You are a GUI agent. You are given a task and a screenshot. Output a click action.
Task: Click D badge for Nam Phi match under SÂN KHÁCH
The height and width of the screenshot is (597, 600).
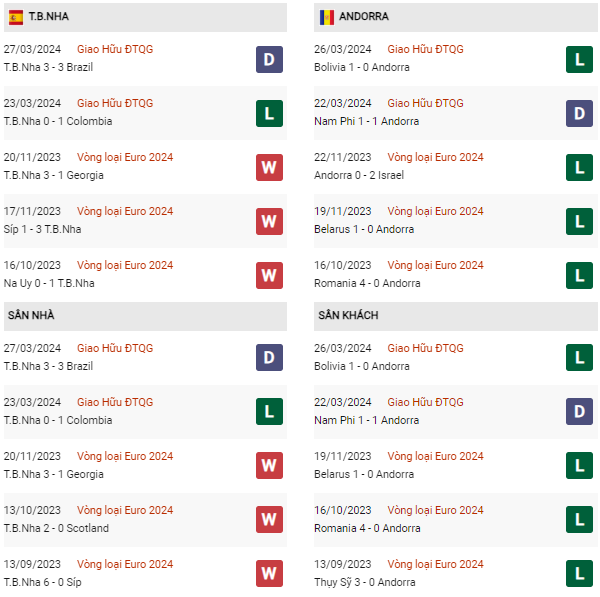point(579,411)
